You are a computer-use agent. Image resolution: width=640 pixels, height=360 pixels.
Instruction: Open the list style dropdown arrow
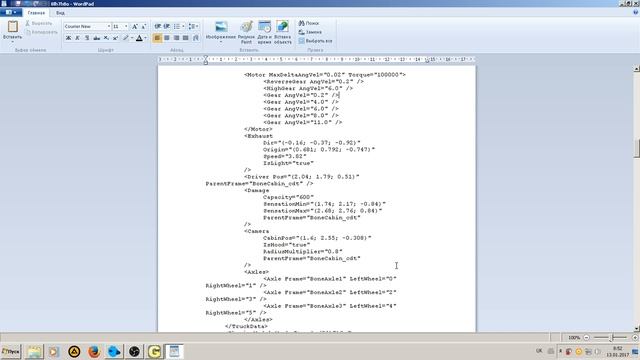[183, 27]
